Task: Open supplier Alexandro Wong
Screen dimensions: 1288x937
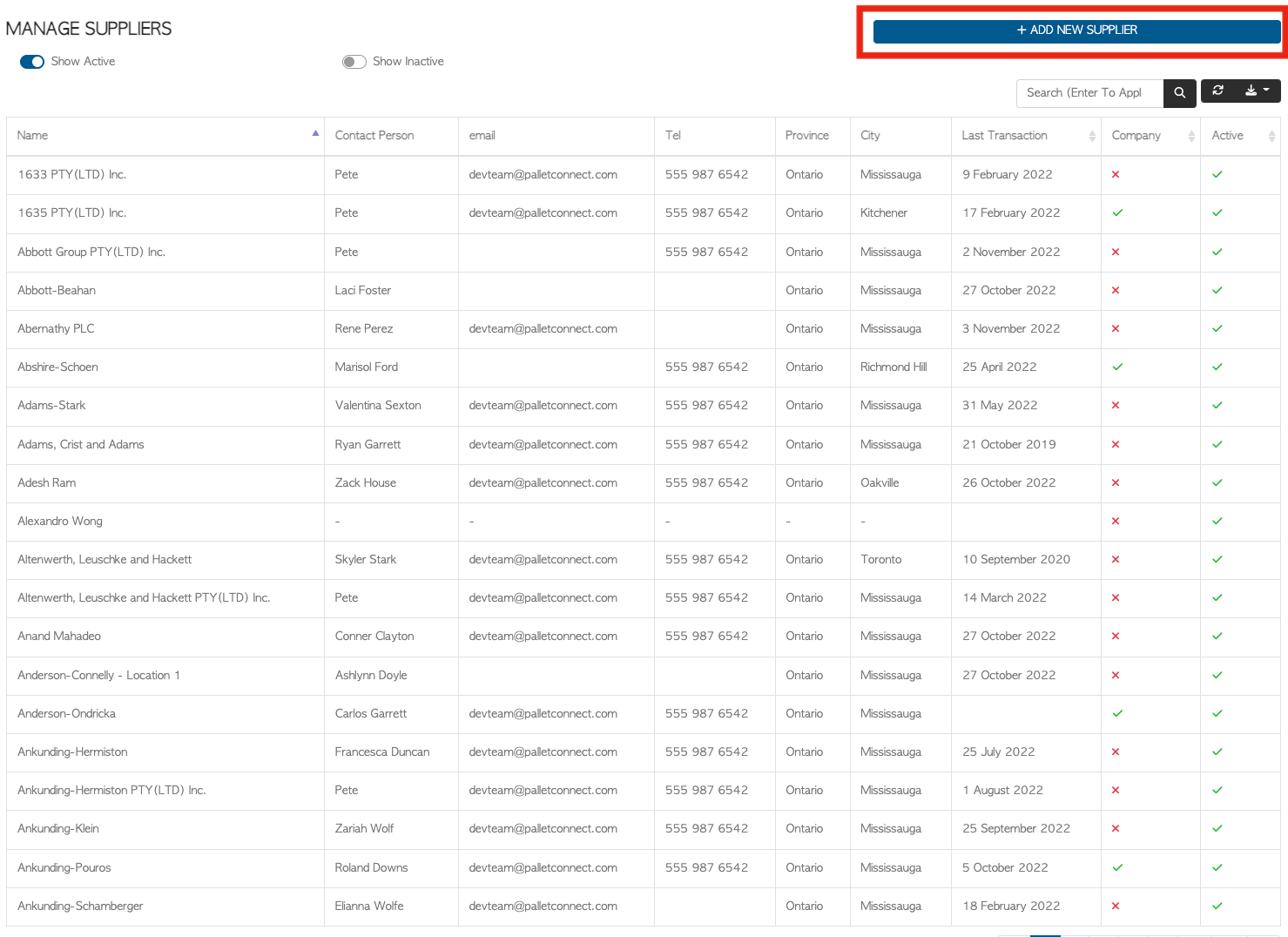Action: click(x=60, y=522)
